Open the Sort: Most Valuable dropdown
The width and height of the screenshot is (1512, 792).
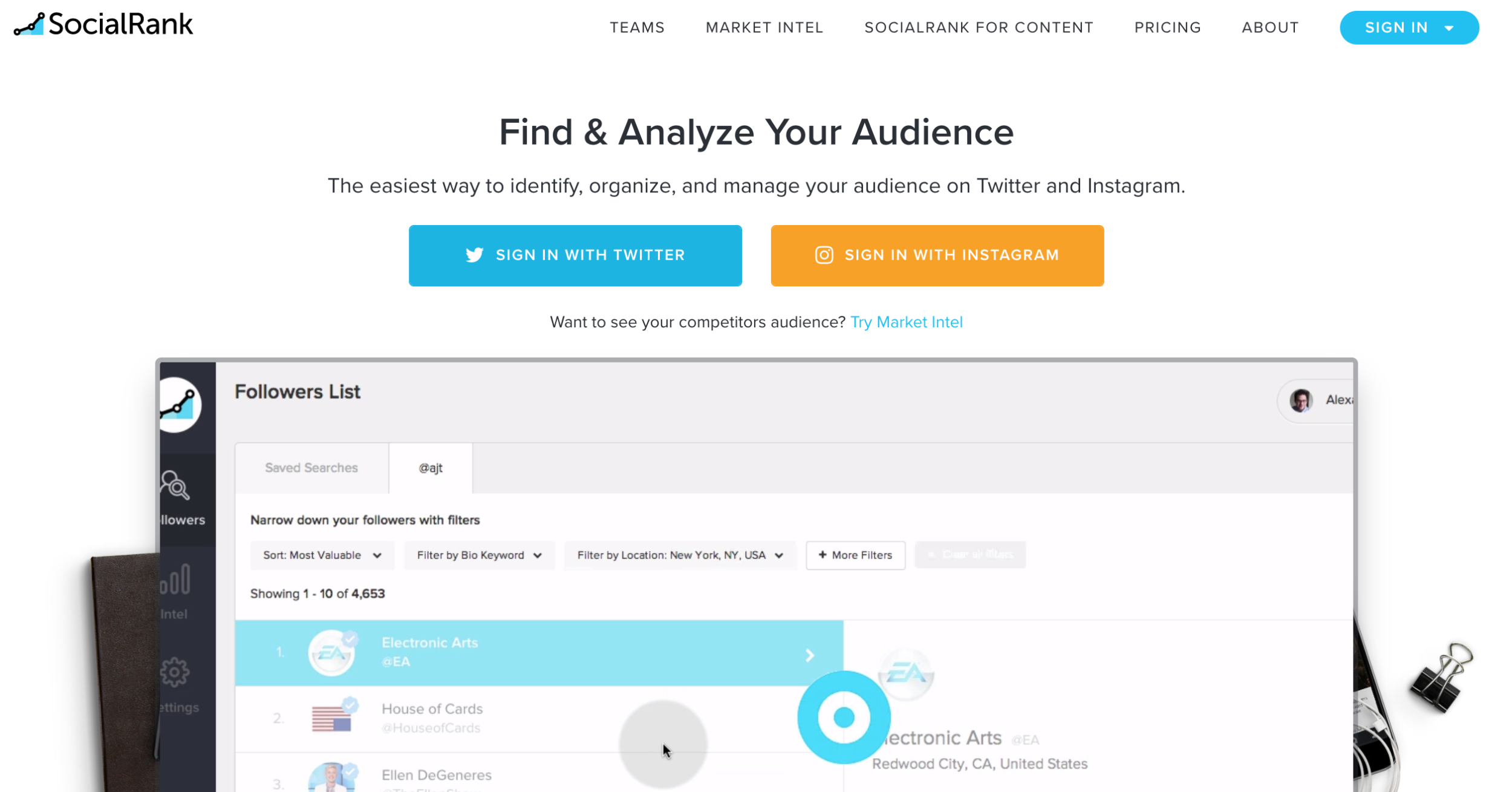coord(322,555)
